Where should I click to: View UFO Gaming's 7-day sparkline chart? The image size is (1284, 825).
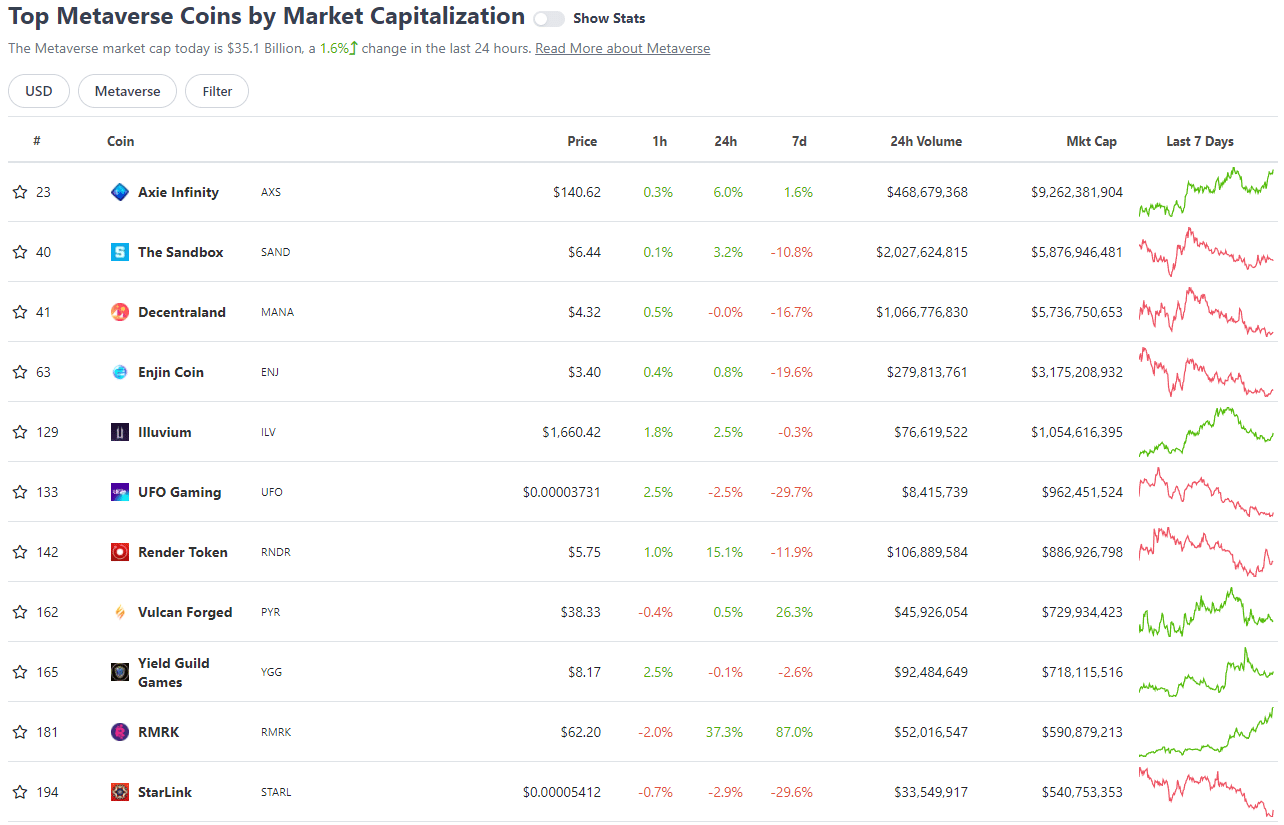point(1207,492)
